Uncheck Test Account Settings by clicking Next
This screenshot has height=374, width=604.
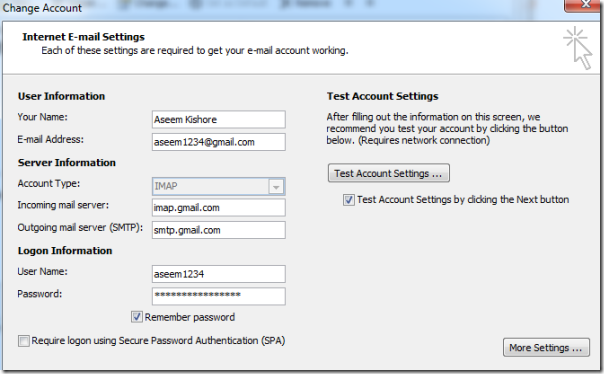click(x=349, y=200)
